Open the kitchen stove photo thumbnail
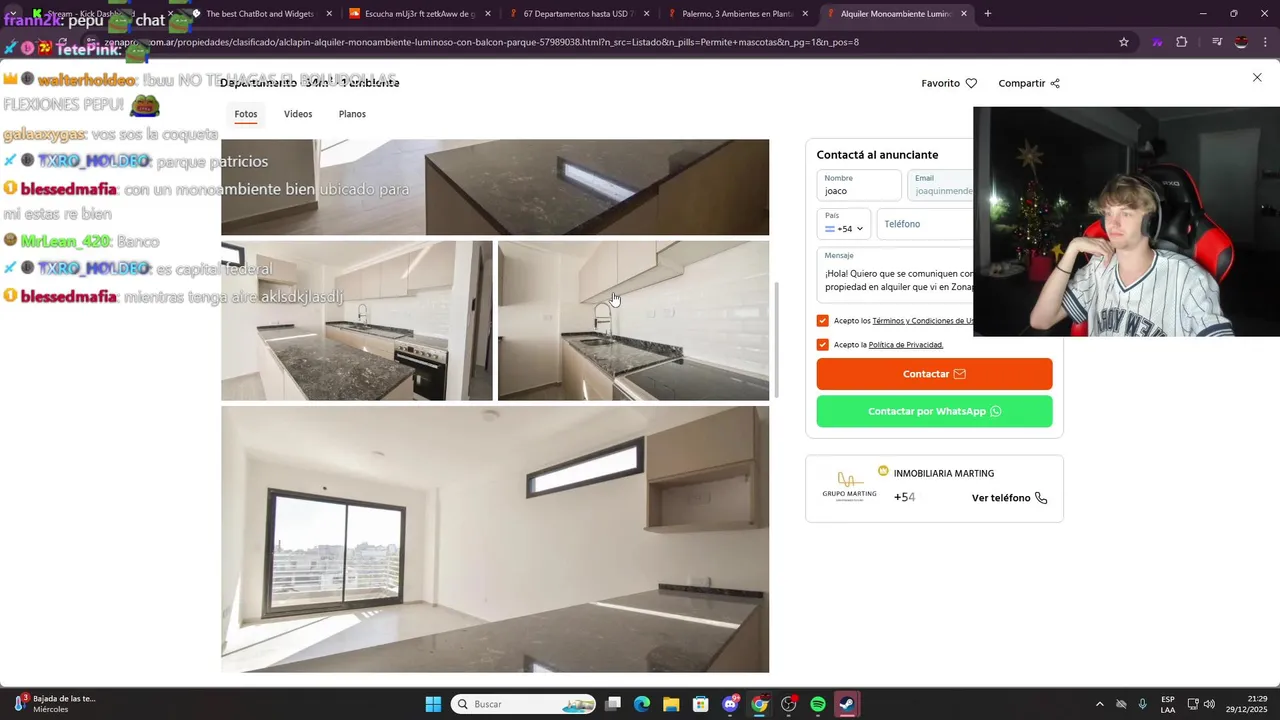1280x720 pixels. pyautogui.click(x=357, y=320)
